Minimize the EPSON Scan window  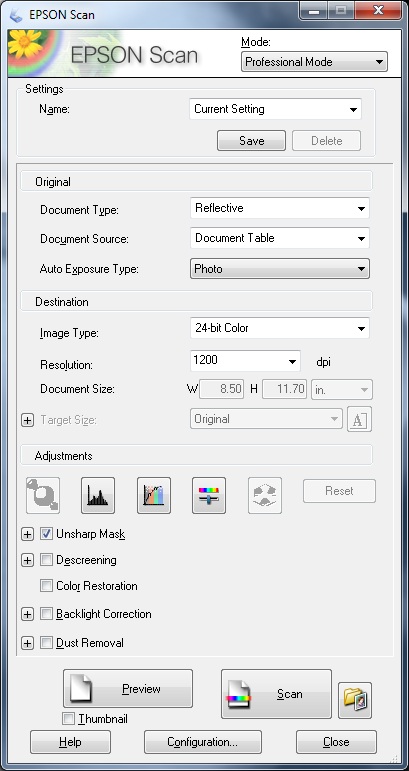click(315, 10)
